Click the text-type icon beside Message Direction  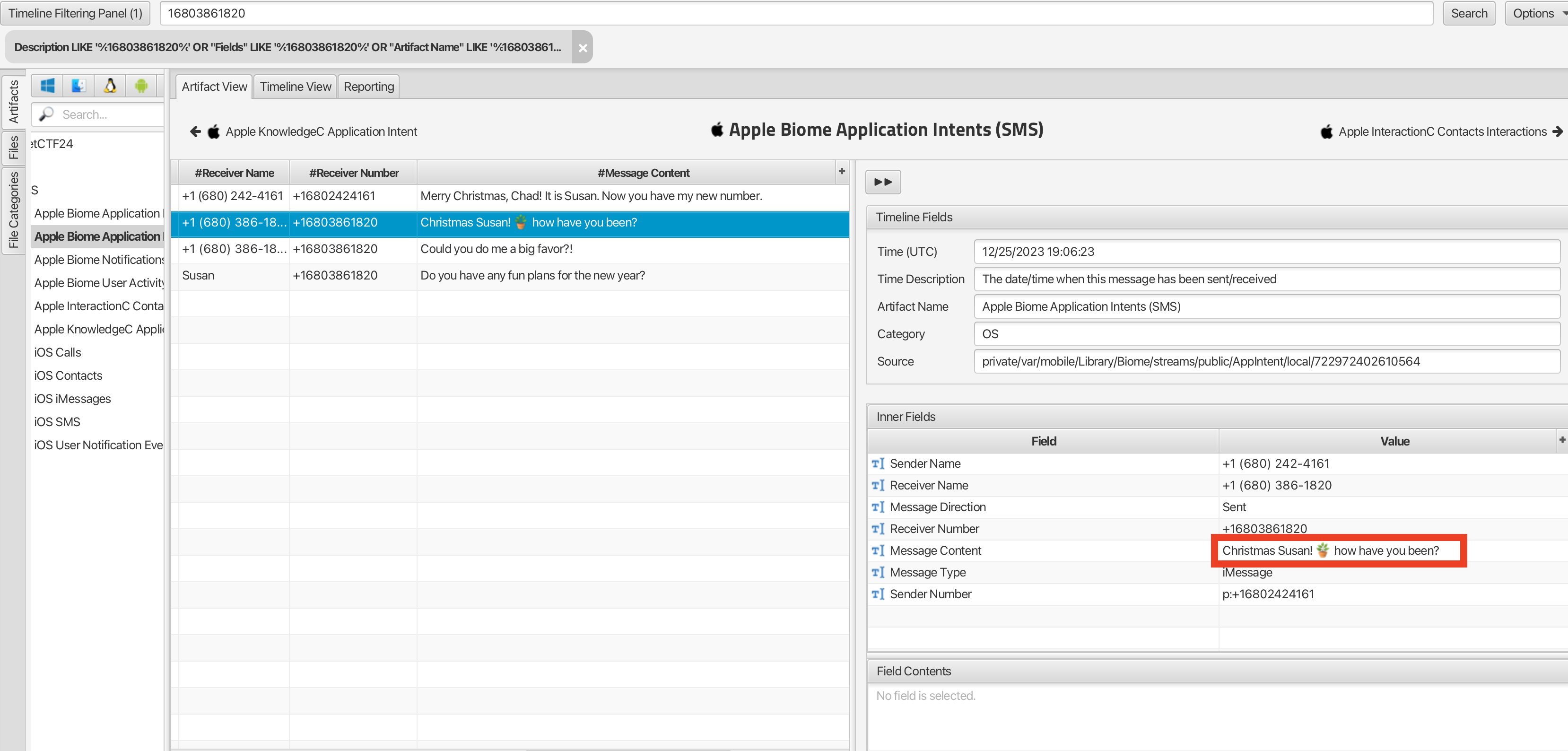click(x=878, y=507)
